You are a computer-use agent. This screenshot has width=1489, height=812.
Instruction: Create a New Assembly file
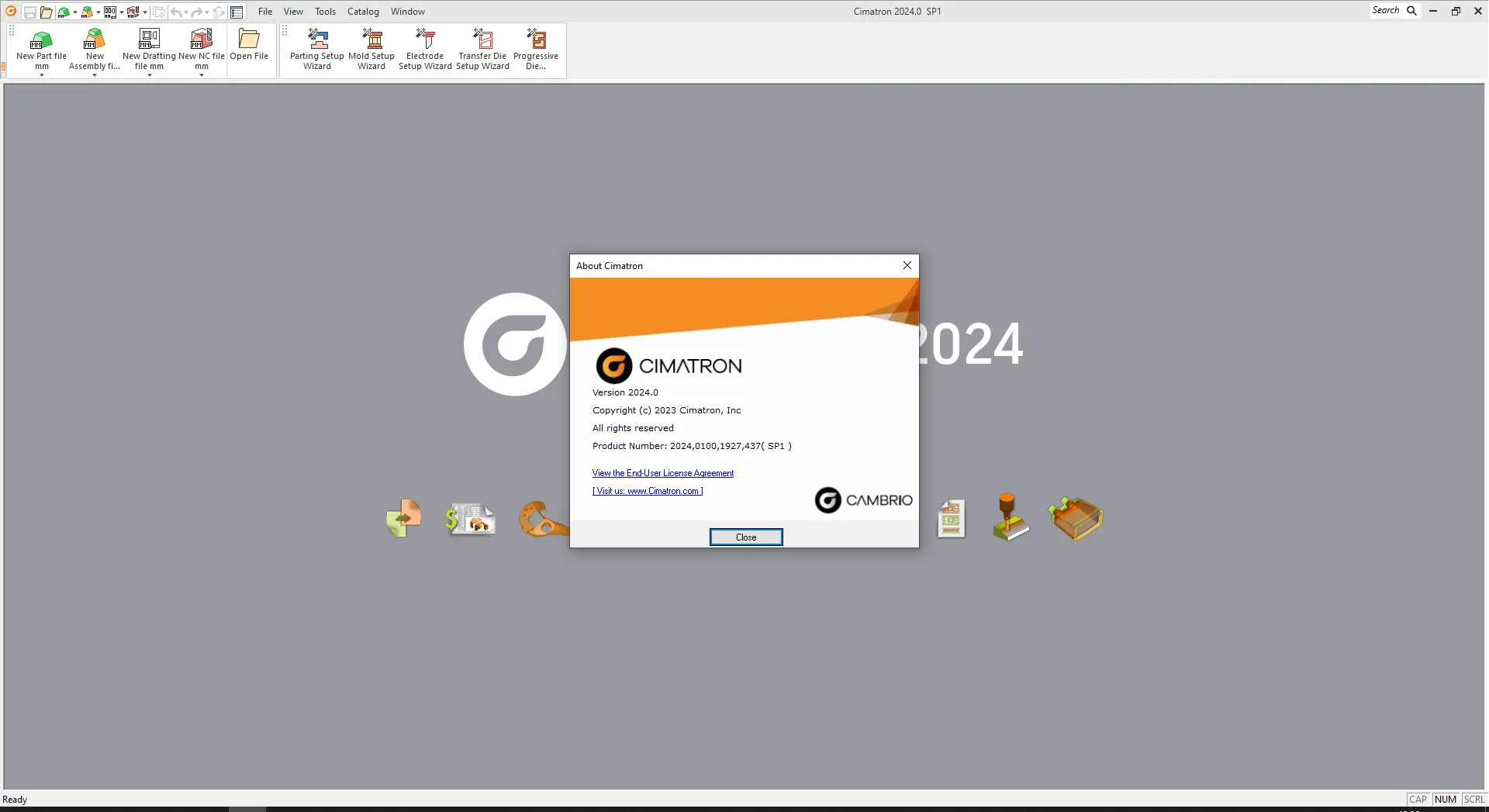(95, 48)
